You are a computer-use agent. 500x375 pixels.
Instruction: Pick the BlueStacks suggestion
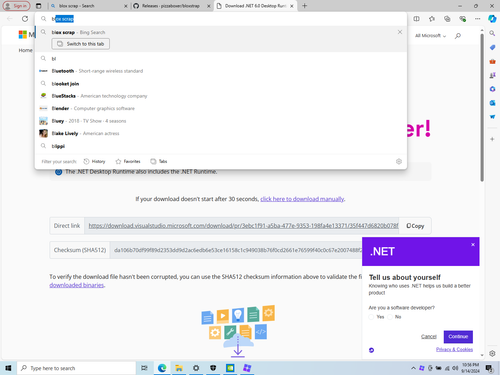tap(221, 96)
